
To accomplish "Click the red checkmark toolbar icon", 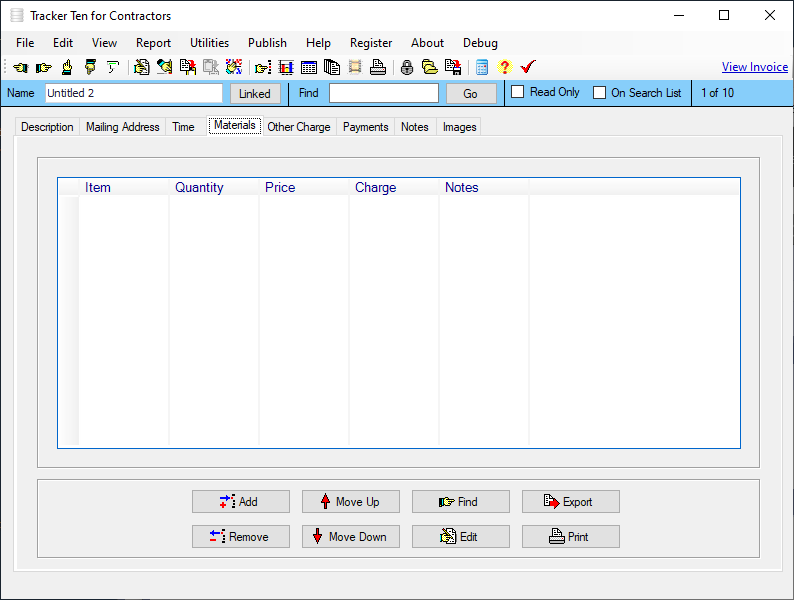I will tap(528, 67).
